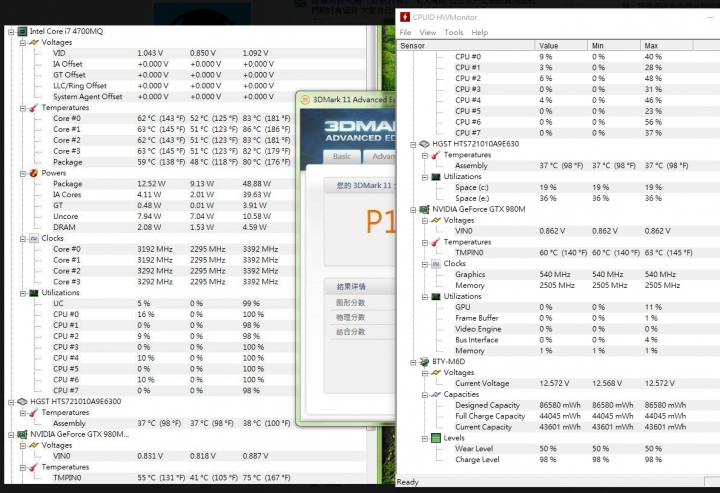Click the Sensor column header
This screenshot has width=720, height=493.
click(x=466, y=45)
